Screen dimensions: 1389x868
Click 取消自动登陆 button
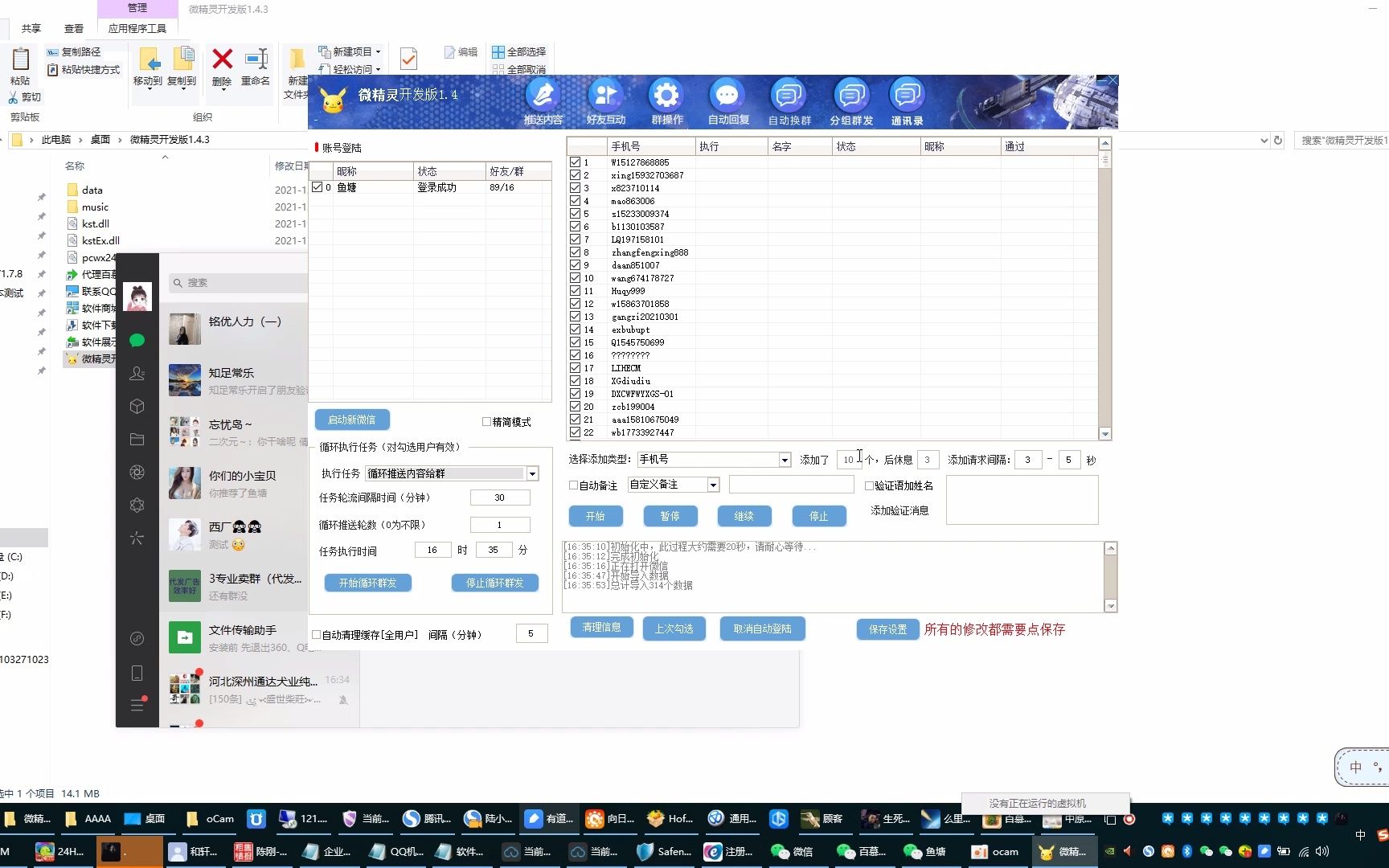pyautogui.click(x=763, y=628)
